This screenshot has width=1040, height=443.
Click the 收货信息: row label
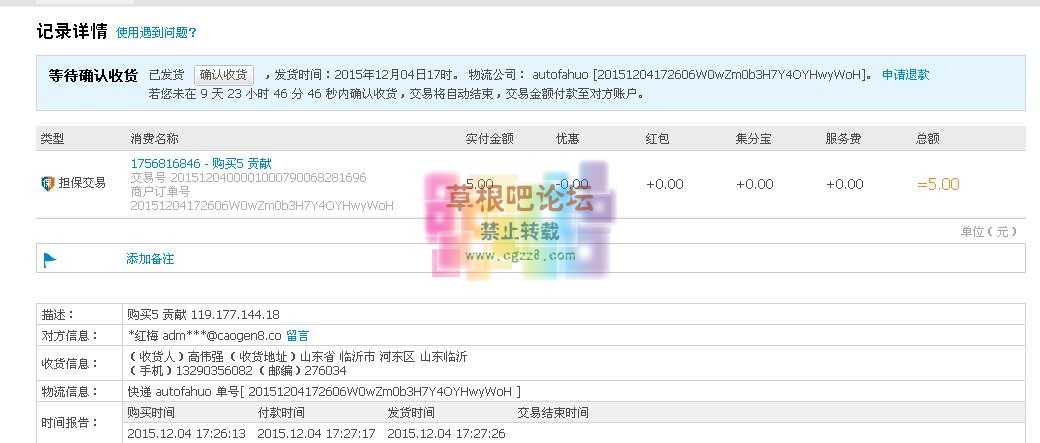tap(70, 363)
